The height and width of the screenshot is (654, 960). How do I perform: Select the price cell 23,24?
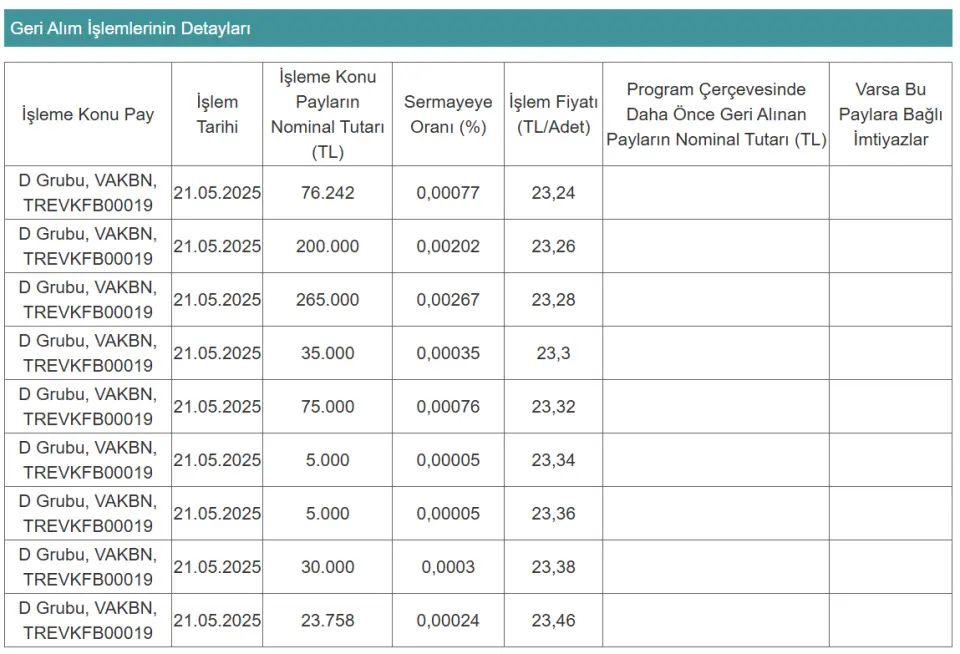pos(553,193)
